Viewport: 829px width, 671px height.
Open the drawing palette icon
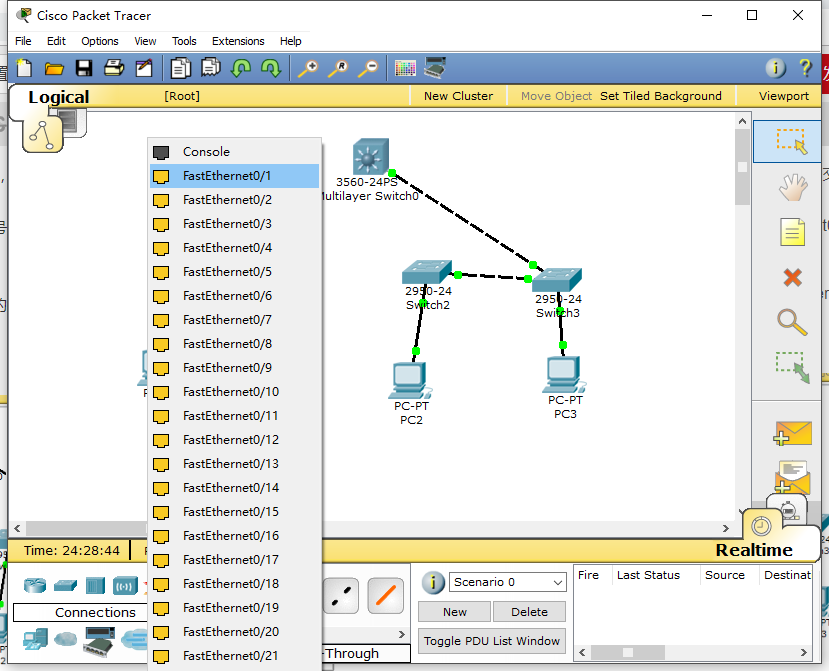tap(405, 68)
